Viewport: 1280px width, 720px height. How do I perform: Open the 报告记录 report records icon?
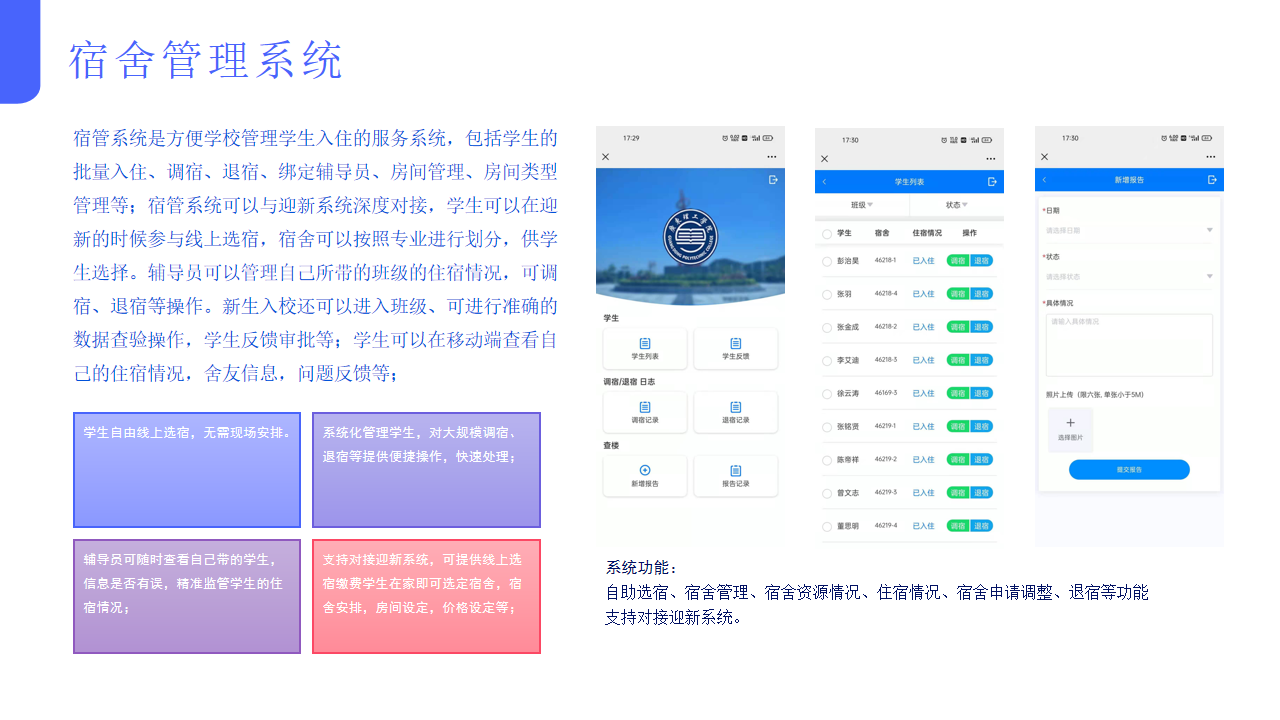pos(736,470)
